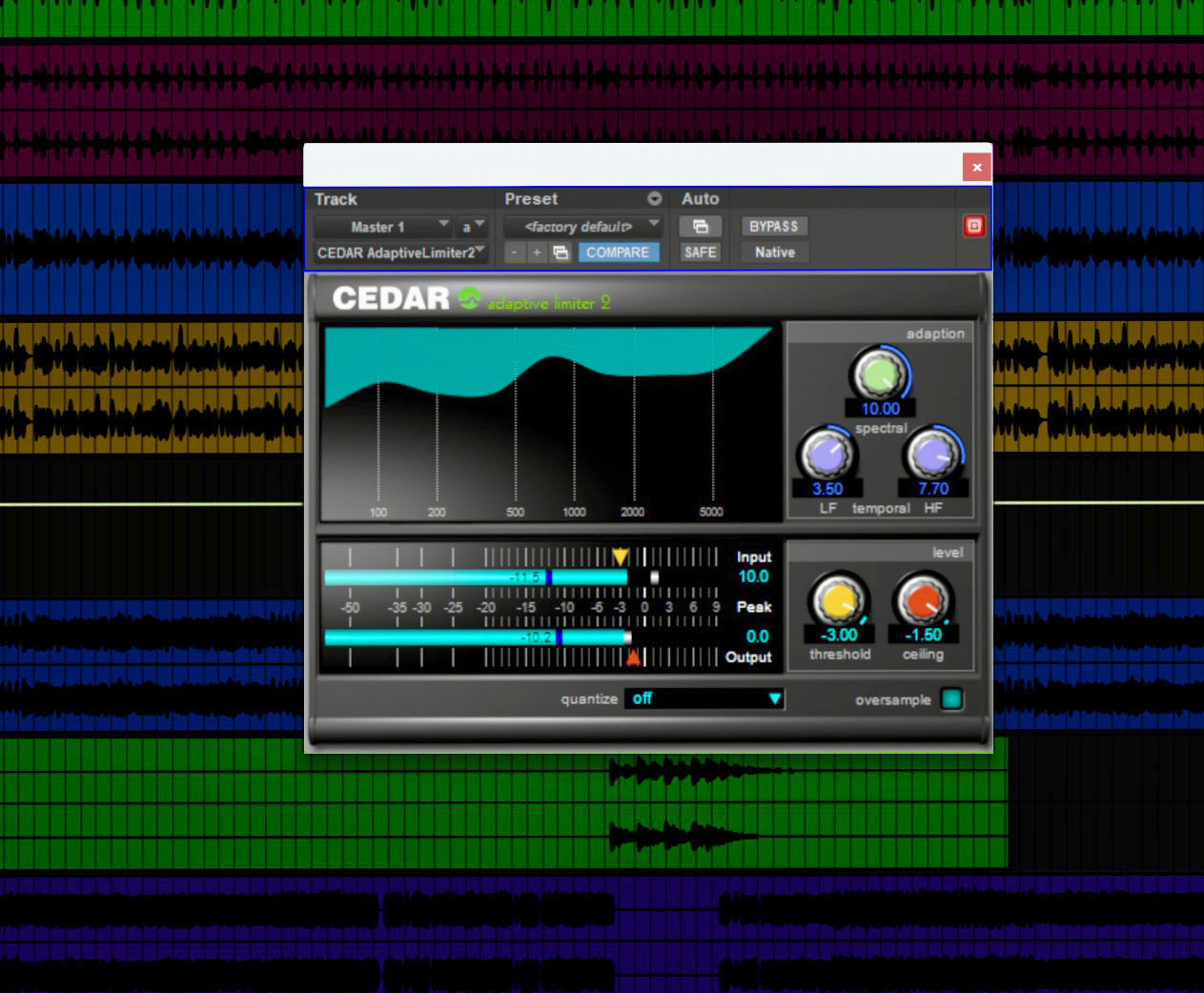
Task: Select next preset with plus button
Action: [537, 253]
